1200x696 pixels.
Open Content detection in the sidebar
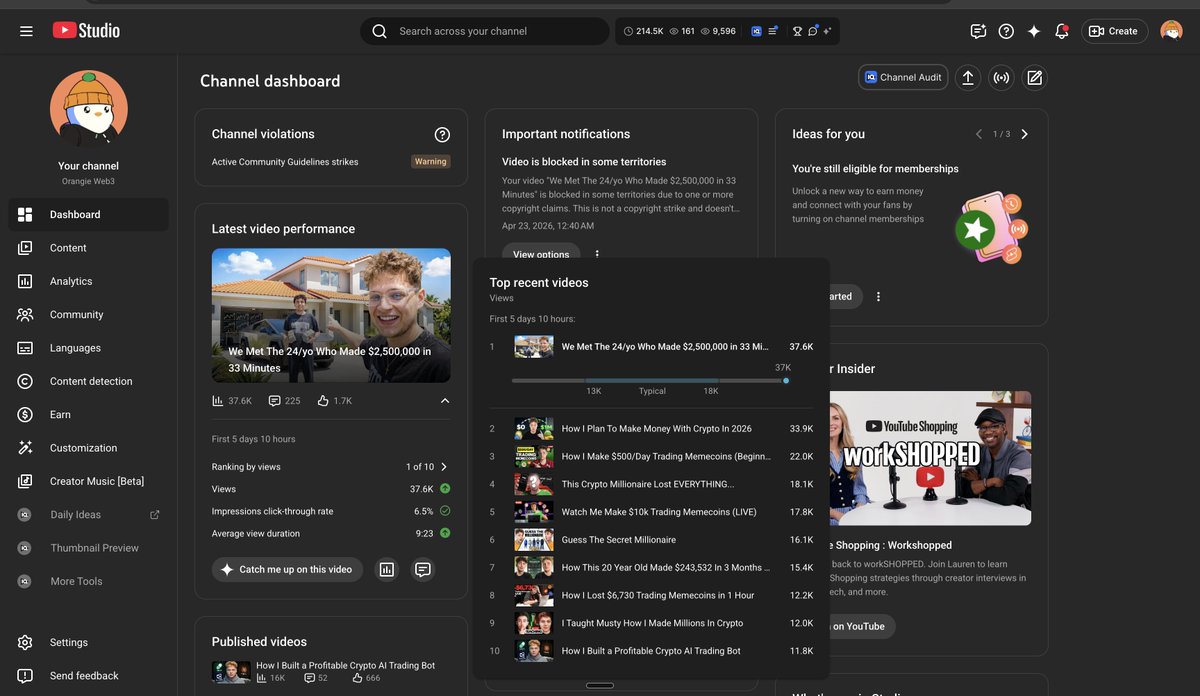pos(89,381)
